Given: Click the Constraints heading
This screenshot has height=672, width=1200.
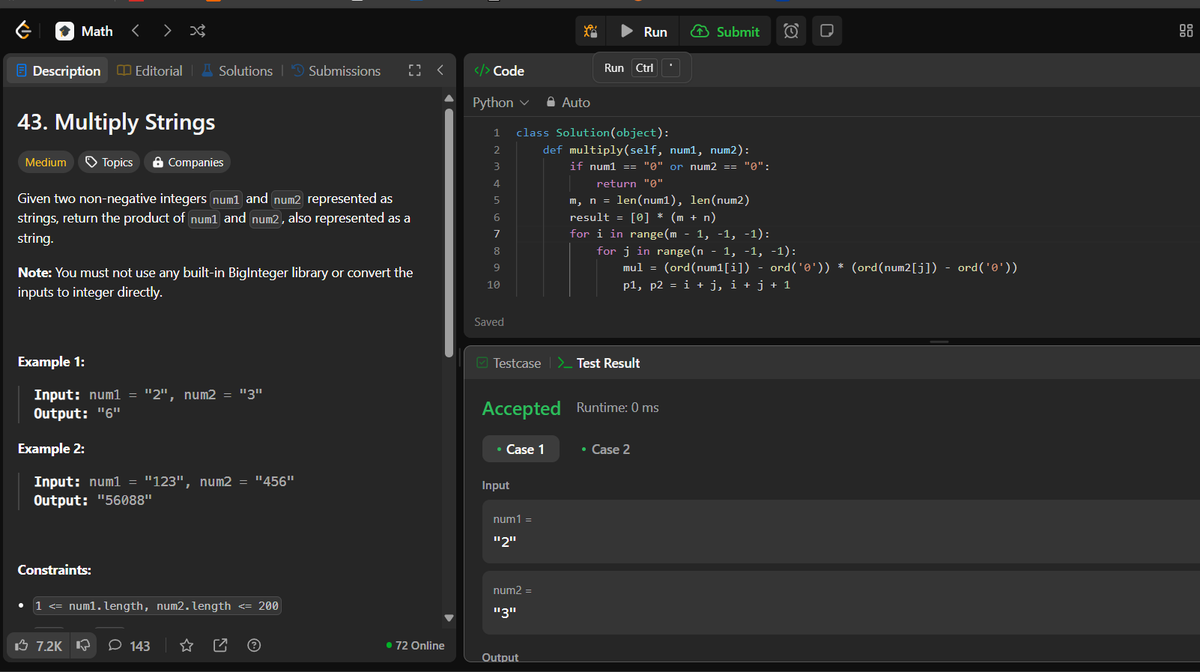Looking at the screenshot, I should click(x=55, y=570).
